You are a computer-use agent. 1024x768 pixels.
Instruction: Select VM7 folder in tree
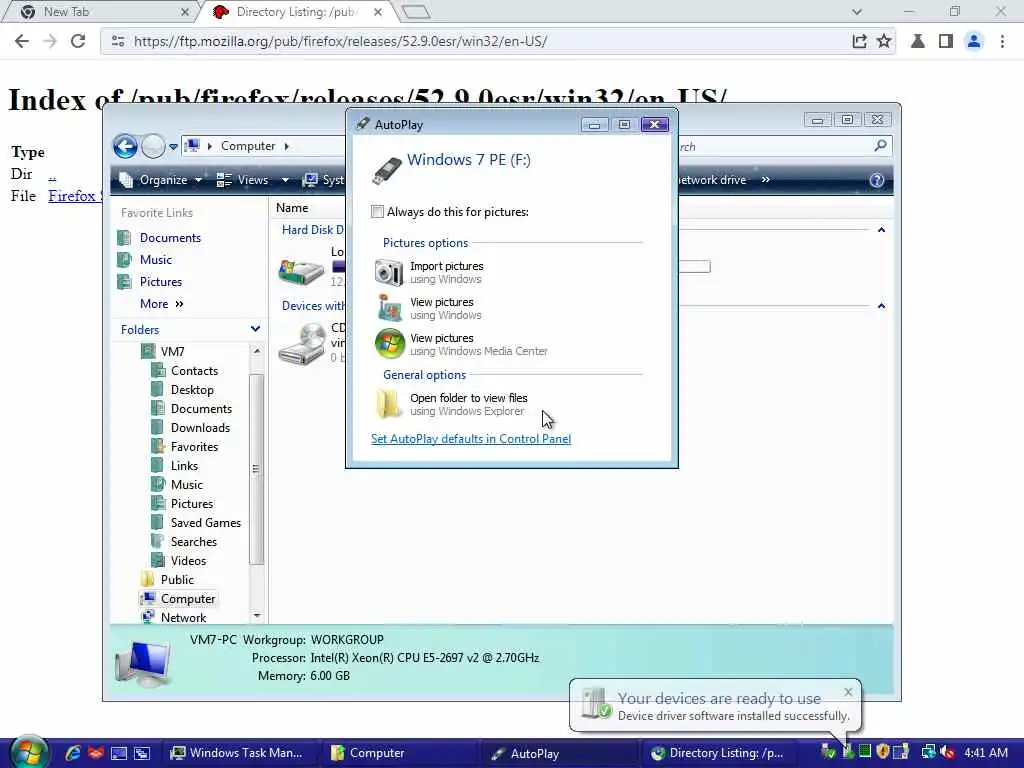(x=172, y=351)
